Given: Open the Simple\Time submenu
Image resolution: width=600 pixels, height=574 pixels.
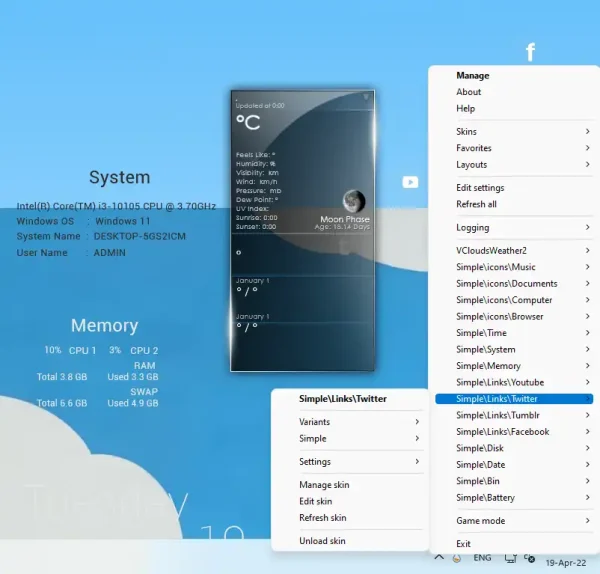Looking at the screenshot, I should [x=514, y=333].
